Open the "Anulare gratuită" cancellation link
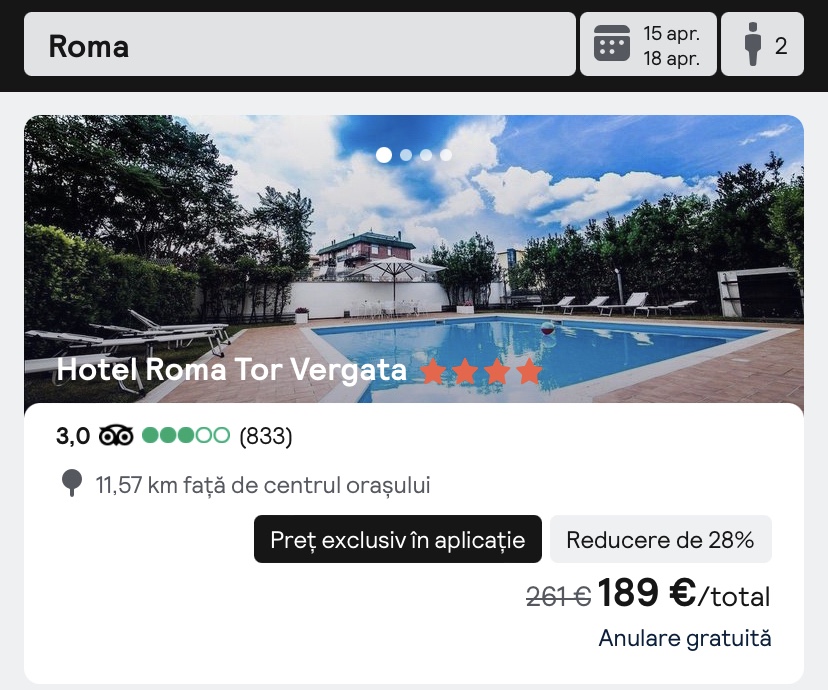Viewport: 828px width, 690px height. point(685,638)
